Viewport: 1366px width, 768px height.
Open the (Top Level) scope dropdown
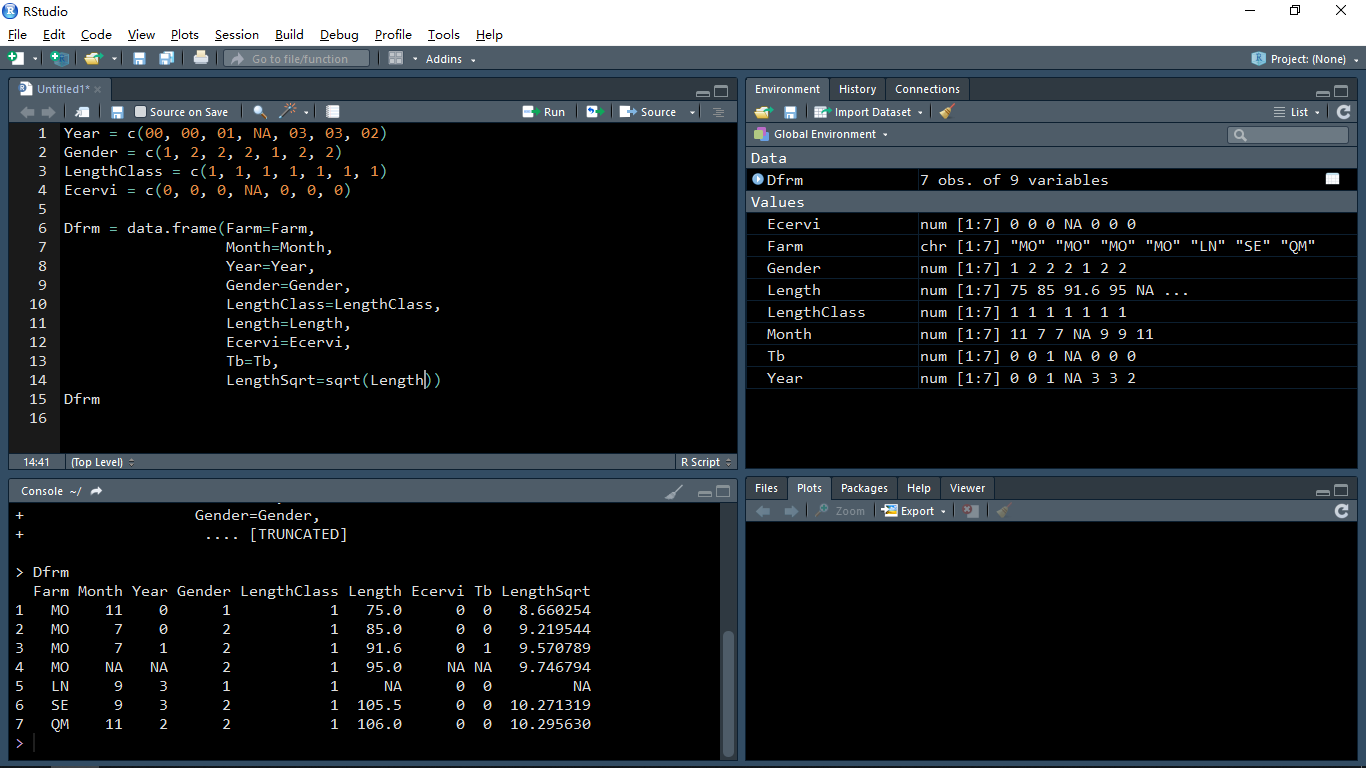click(101, 462)
